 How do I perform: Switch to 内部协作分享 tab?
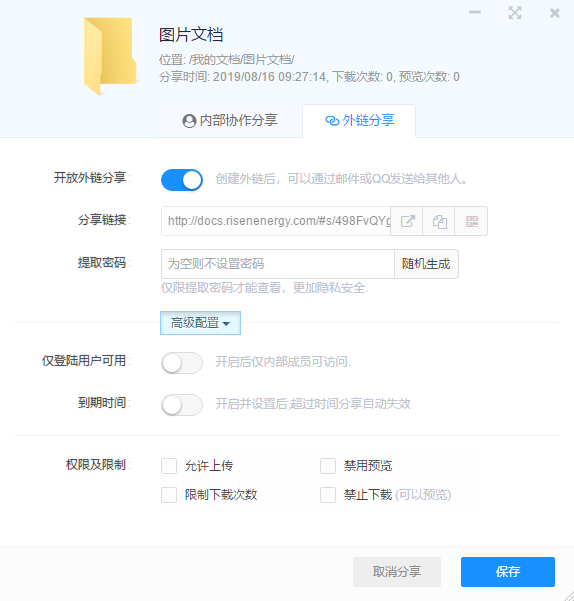pyautogui.click(x=230, y=121)
